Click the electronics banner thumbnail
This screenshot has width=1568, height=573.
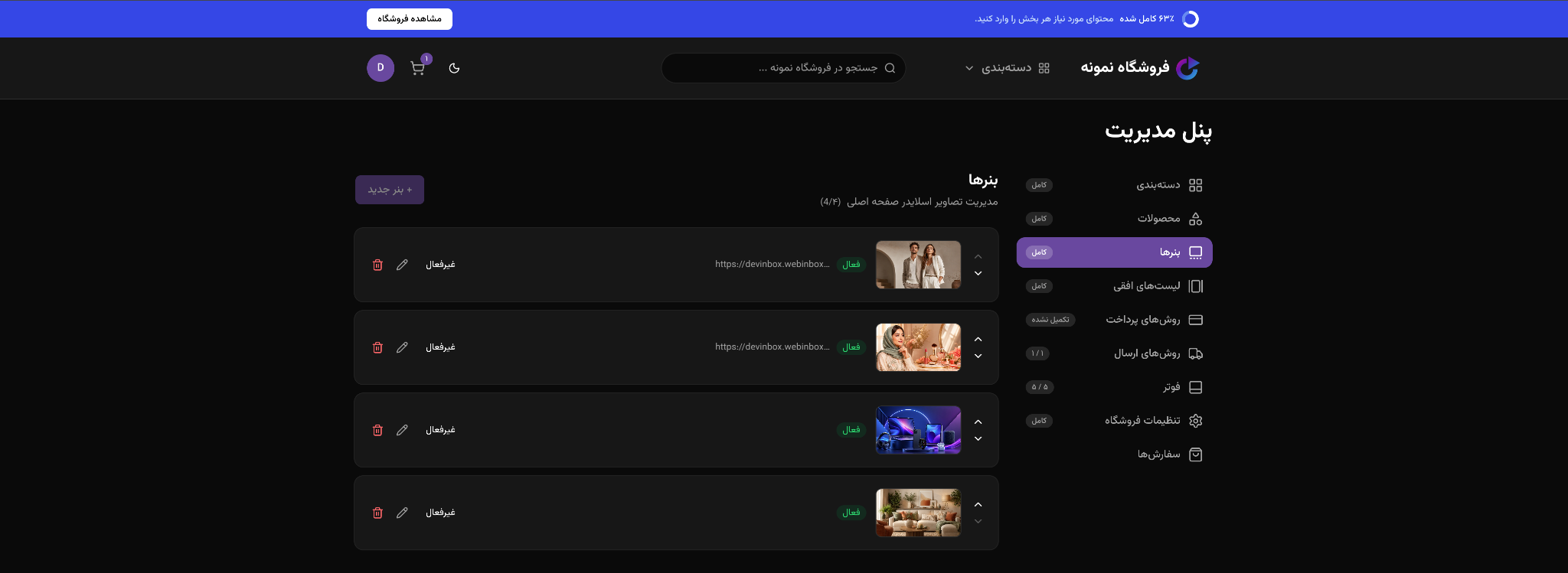pos(918,430)
